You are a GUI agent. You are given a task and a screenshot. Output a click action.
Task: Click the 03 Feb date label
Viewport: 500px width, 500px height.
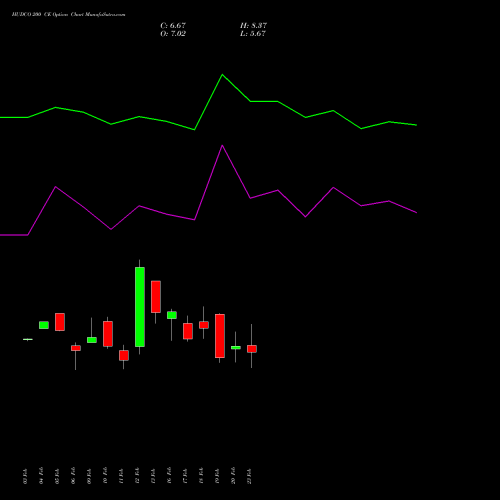pyautogui.click(x=25, y=476)
